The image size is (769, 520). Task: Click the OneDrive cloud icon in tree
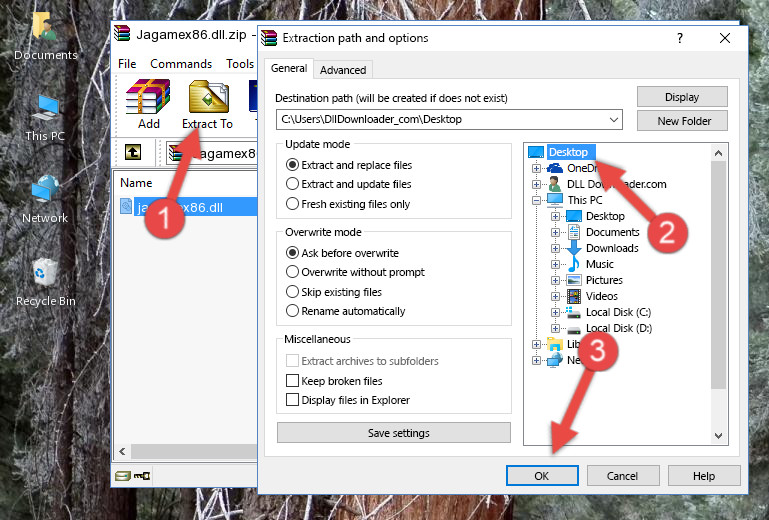555,168
